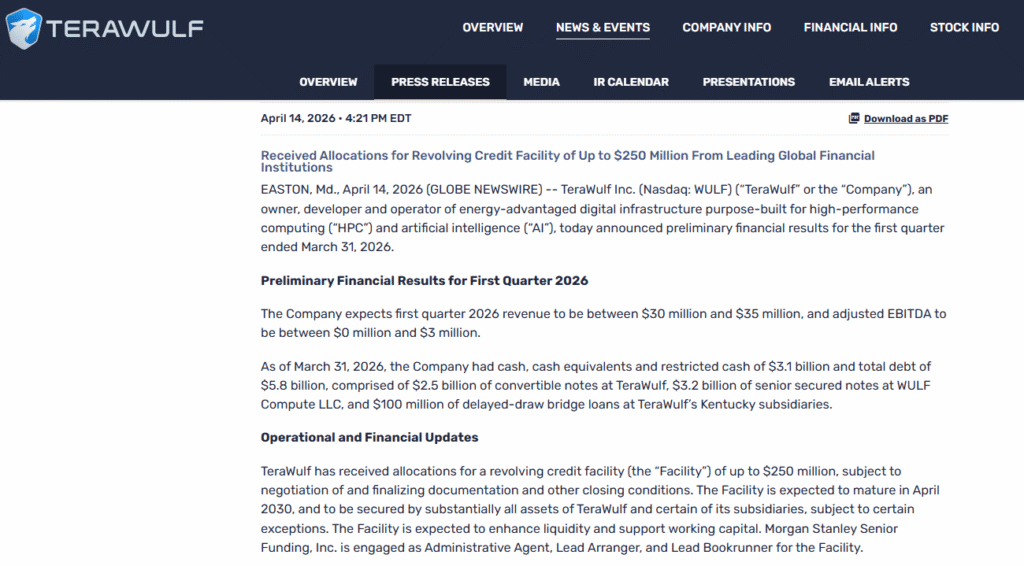Select the Press Releases tab
The image size is (1024, 566).
[440, 82]
